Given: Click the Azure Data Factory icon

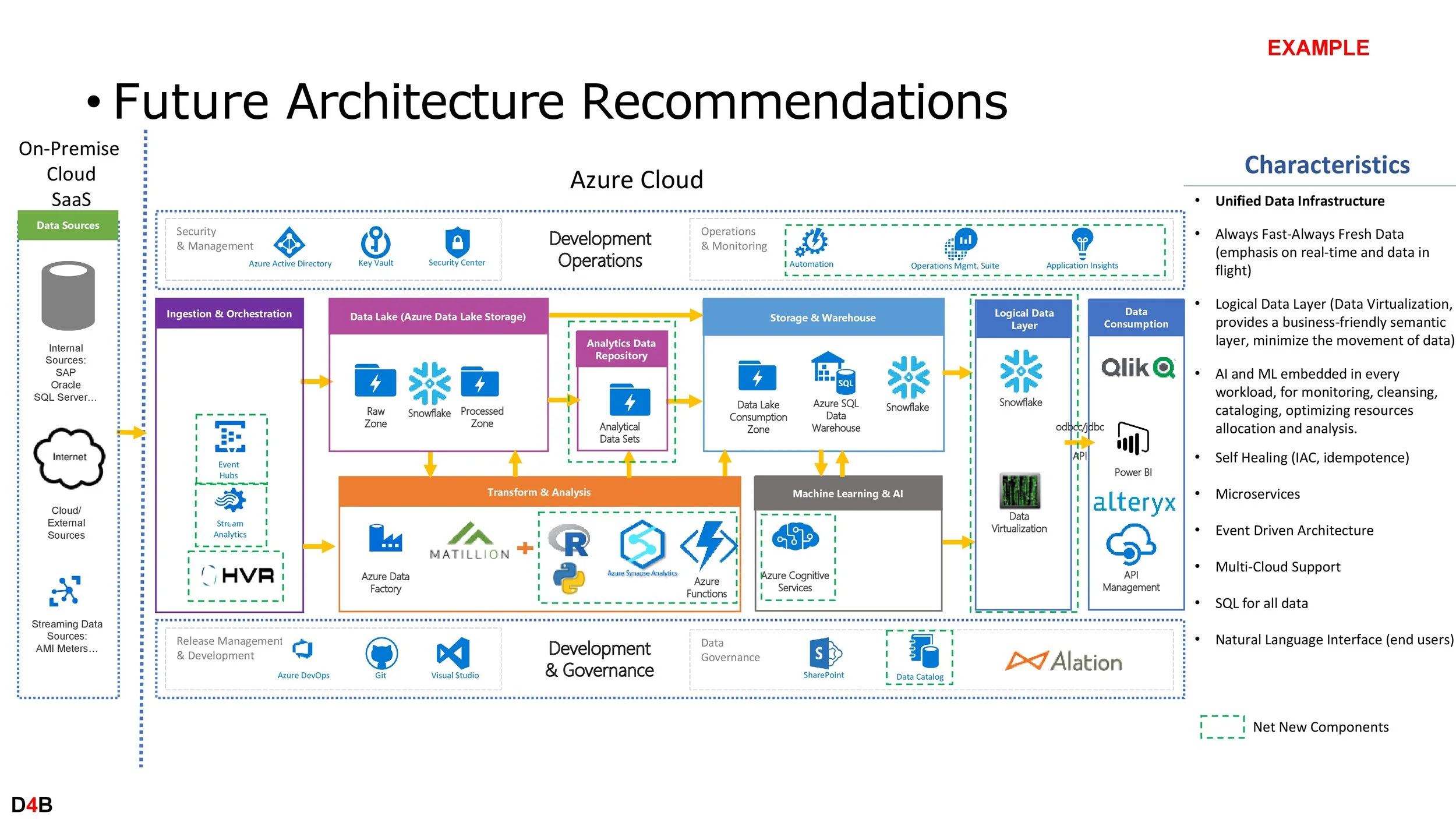Looking at the screenshot, I should coord(385,538).
